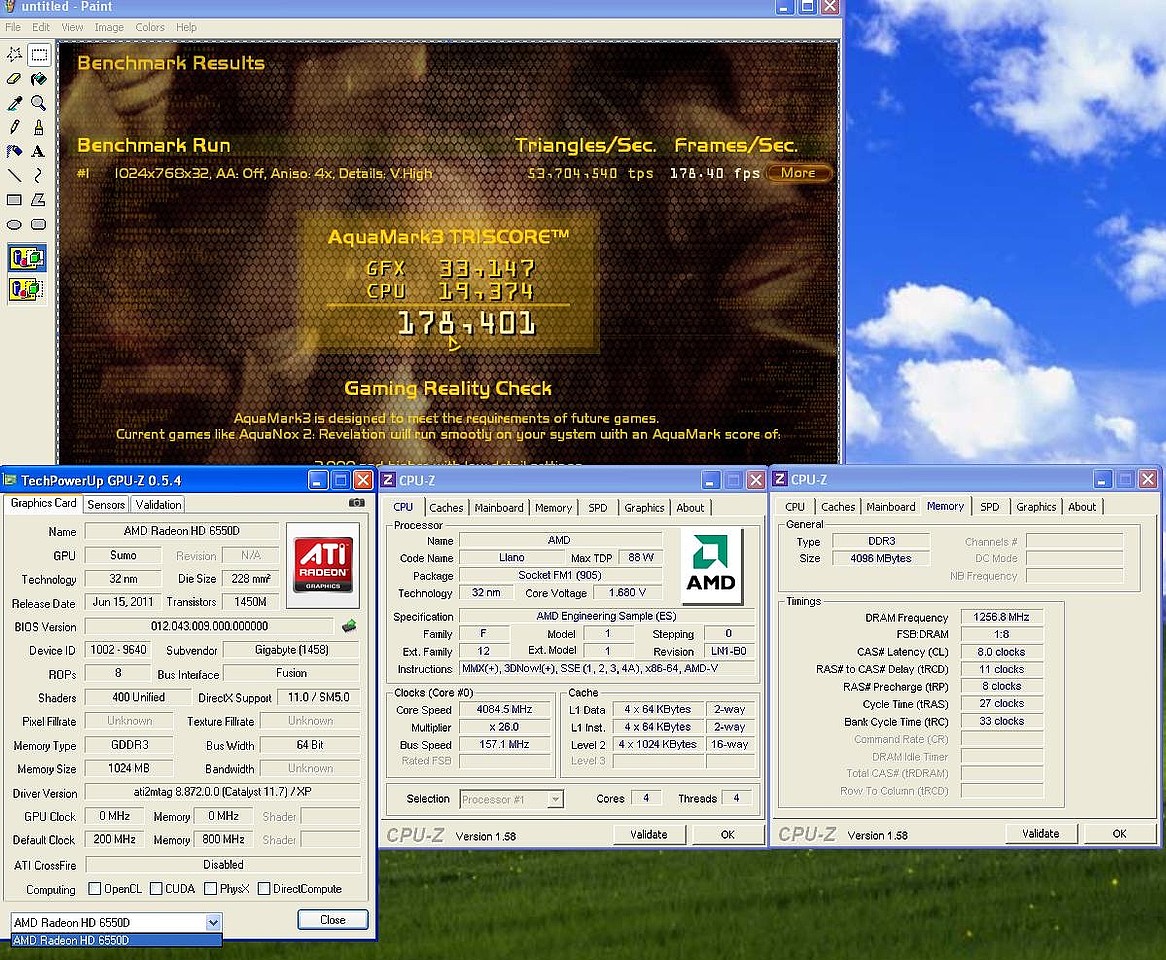The height and width of the screenshot is (960, 1166).
Task: Click the Specification AMD Engineering Sample field
Action: click(606, 616)
